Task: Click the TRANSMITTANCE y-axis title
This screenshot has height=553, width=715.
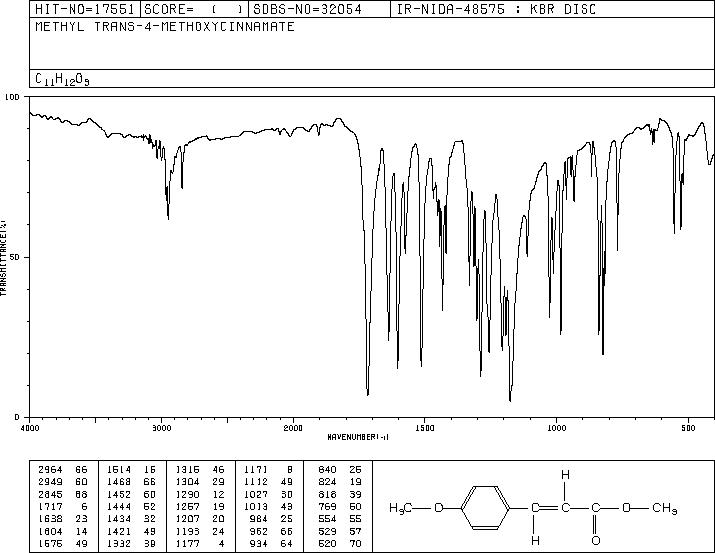Action: [x=3, y=257]
